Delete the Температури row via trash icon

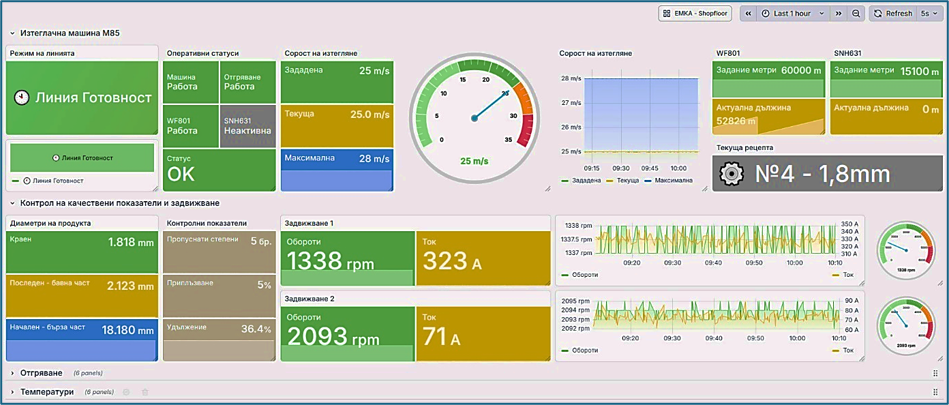[145, 392]
